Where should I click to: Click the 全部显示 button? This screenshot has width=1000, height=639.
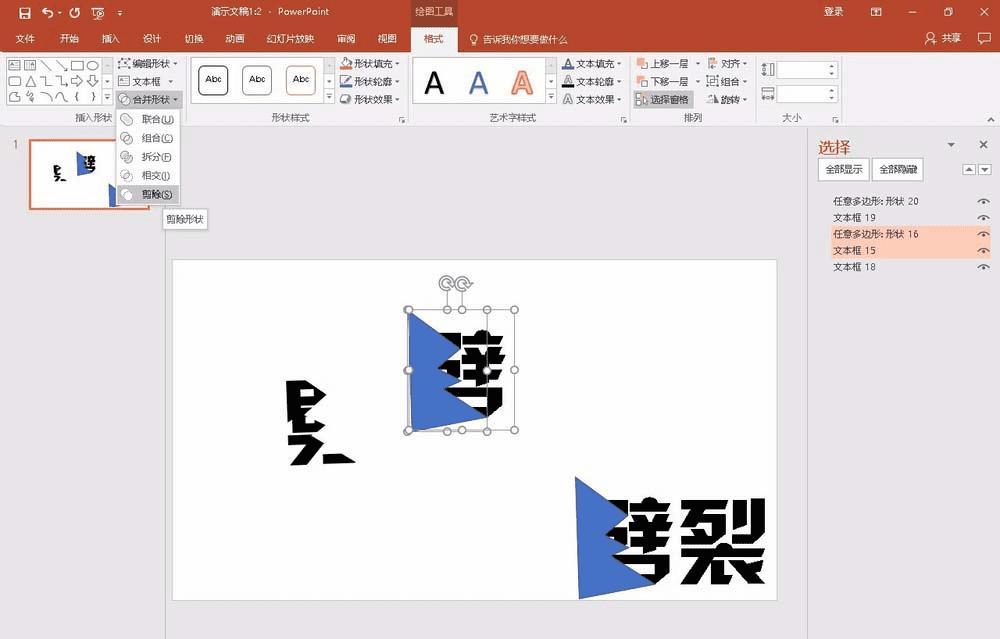[843, 170]
